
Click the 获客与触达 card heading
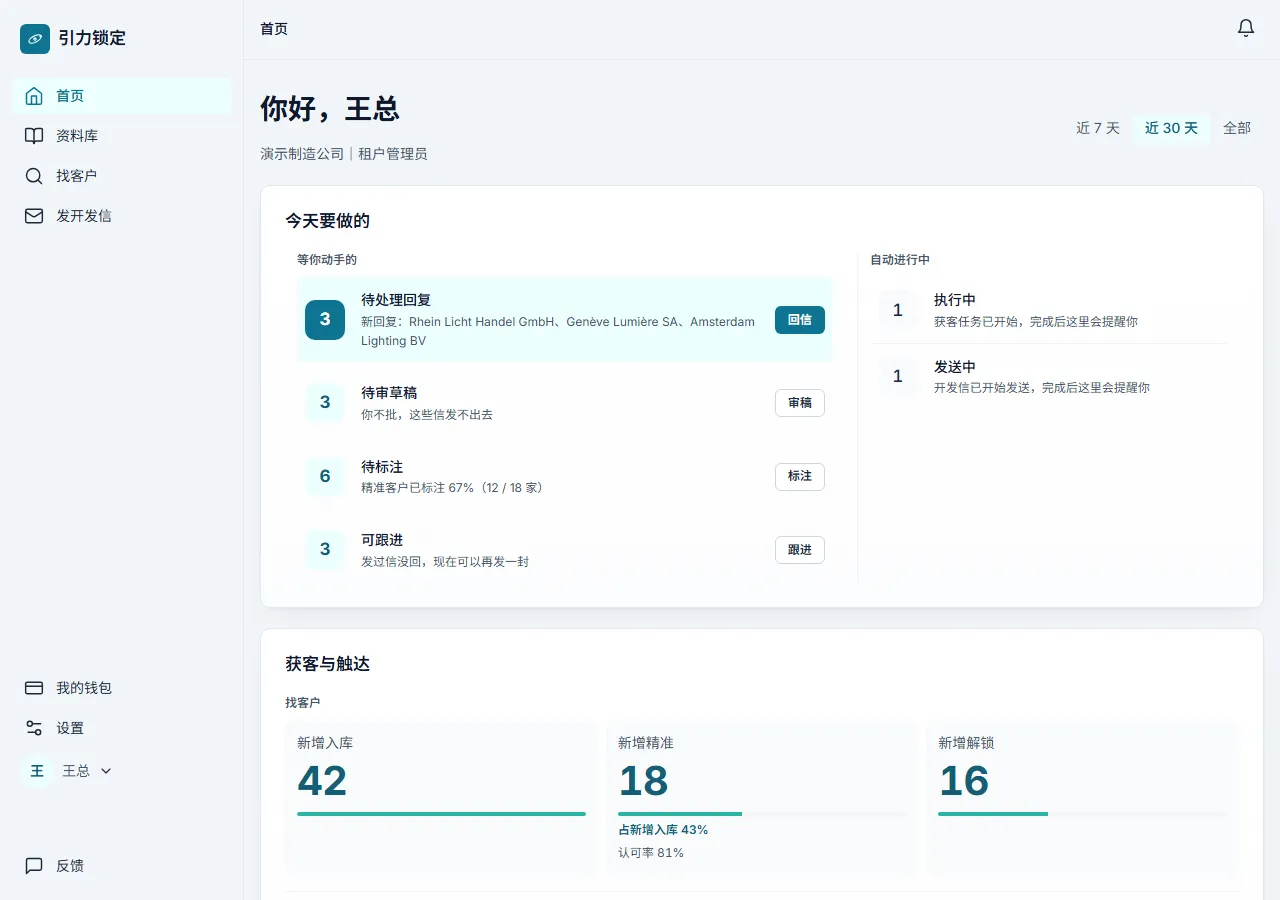coord(327,664)
